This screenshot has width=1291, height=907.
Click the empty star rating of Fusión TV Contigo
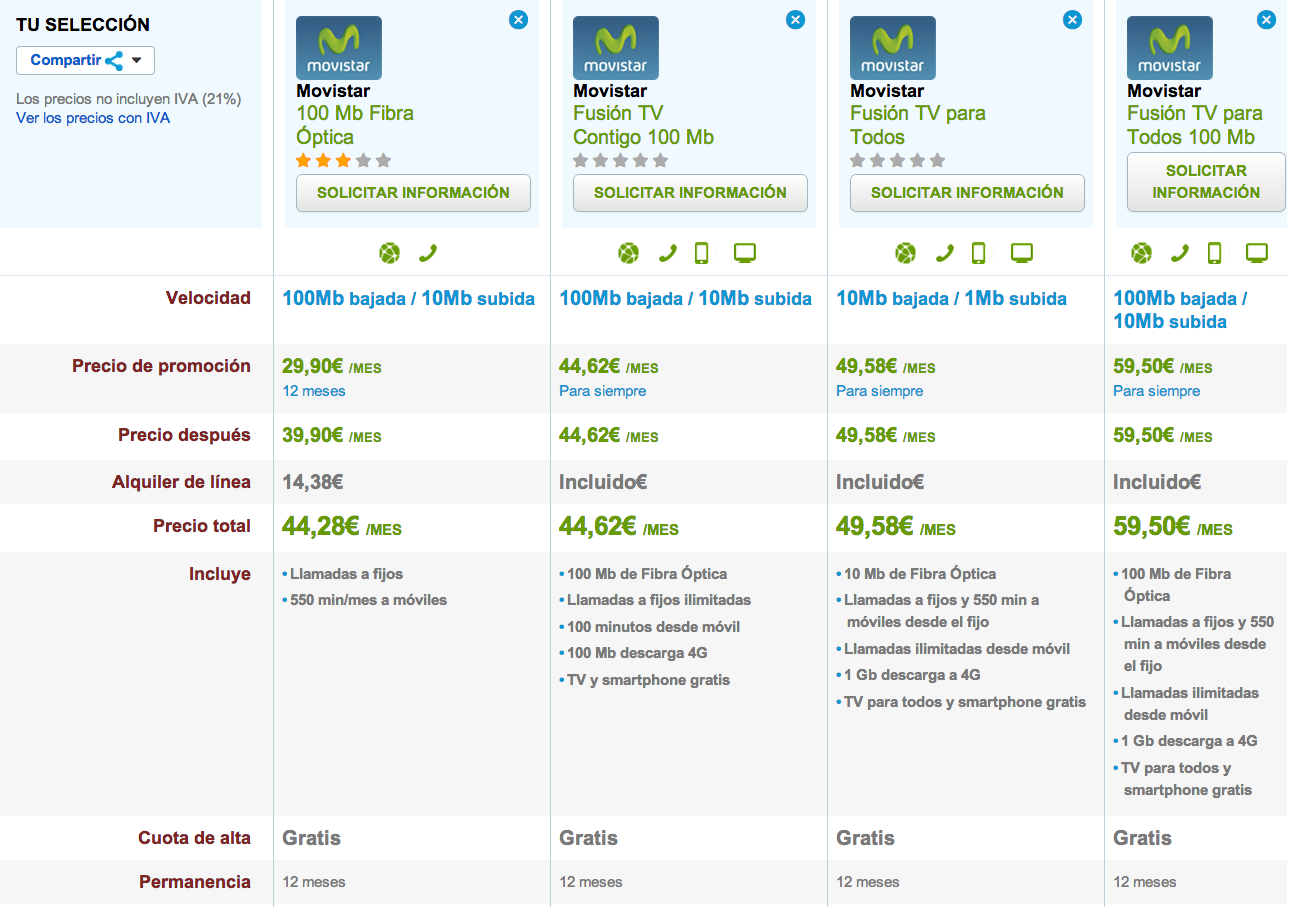coord(620,160)
